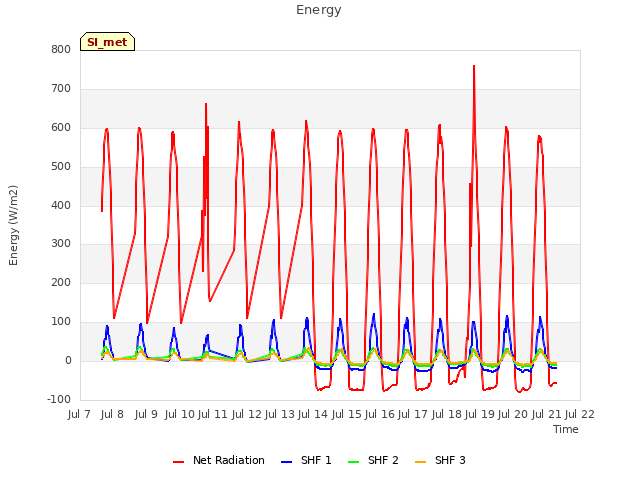Click the orange SHF 3 legend swatch
This screenshot has width=640, height=480.
click(420, 462)
